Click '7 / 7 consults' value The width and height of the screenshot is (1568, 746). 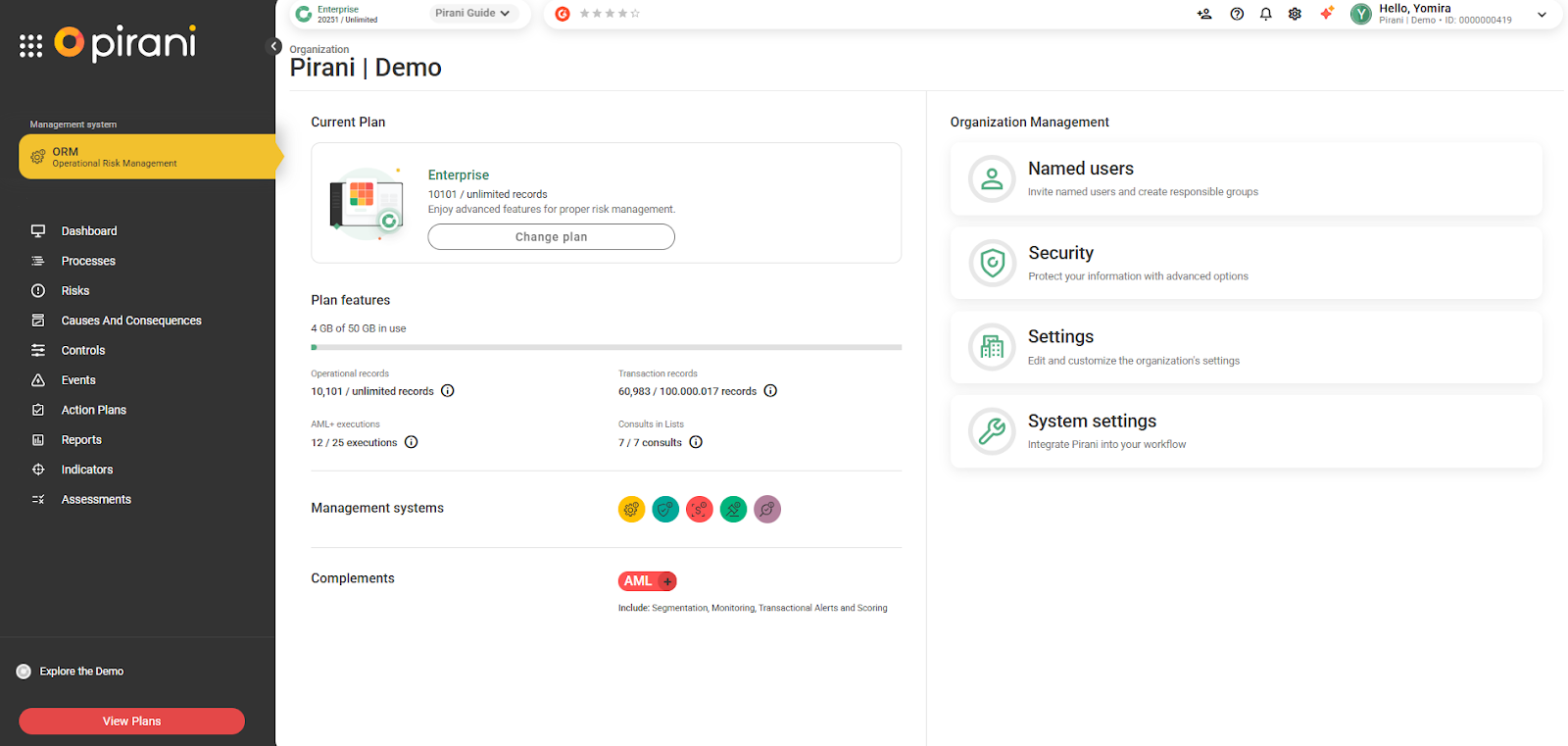[x=650, y=443]
